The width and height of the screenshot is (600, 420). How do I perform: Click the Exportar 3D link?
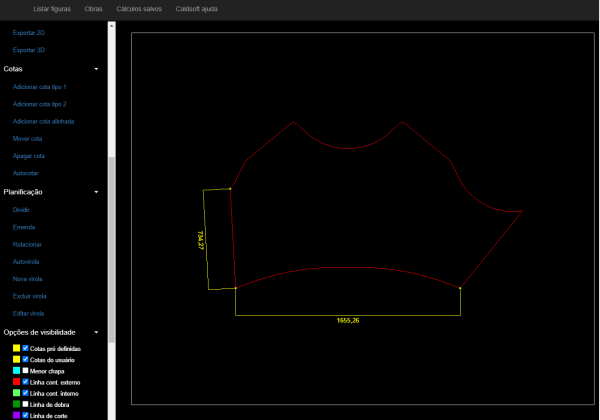coord(28,49)
